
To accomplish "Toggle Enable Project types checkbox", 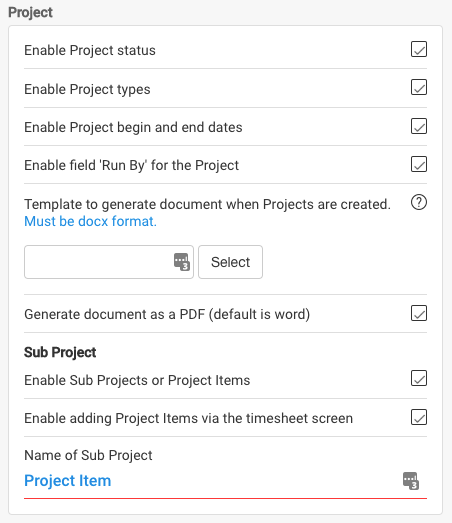I will [419, 87].
